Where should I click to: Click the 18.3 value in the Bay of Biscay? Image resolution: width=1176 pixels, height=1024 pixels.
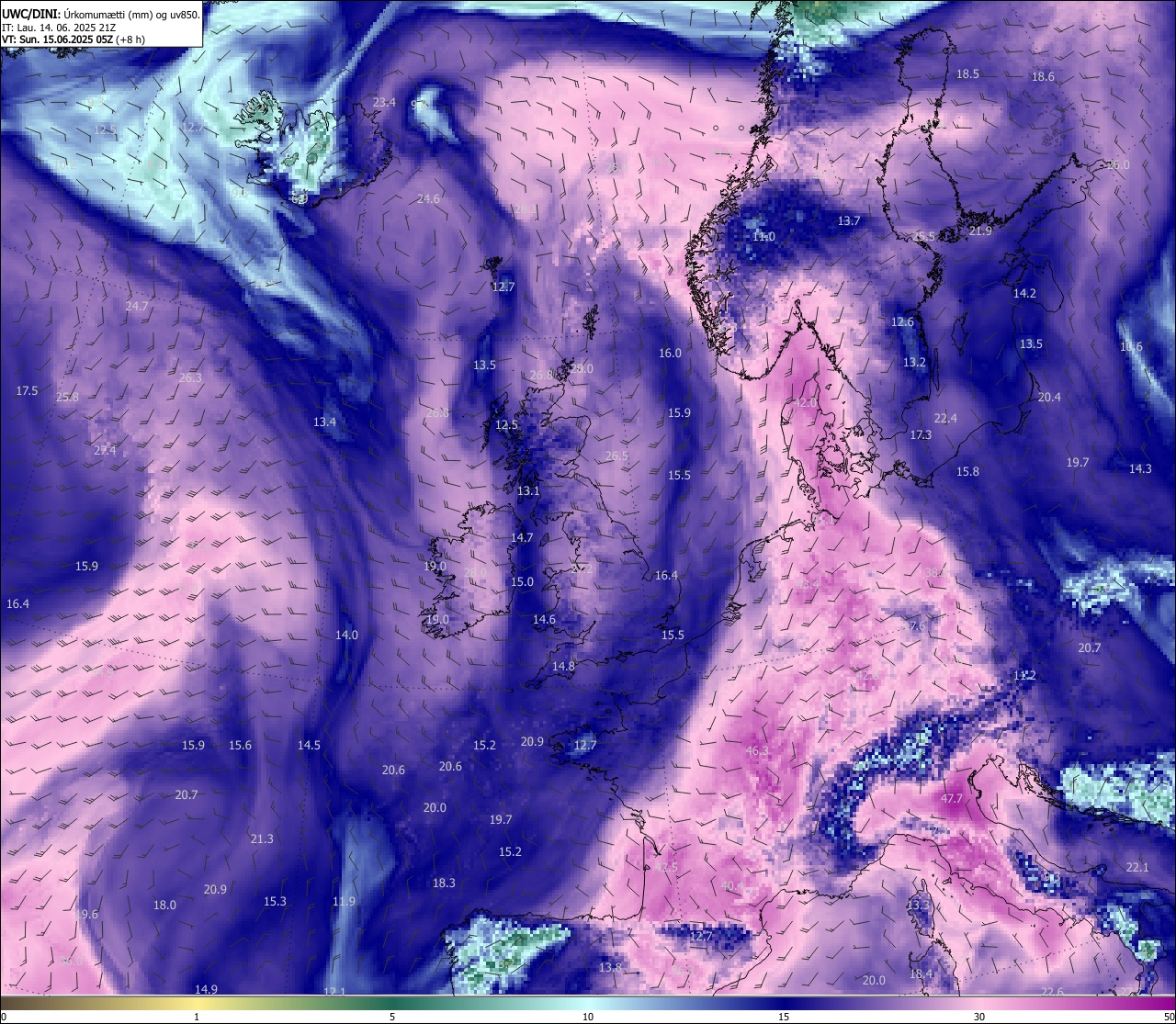point(444,883)
